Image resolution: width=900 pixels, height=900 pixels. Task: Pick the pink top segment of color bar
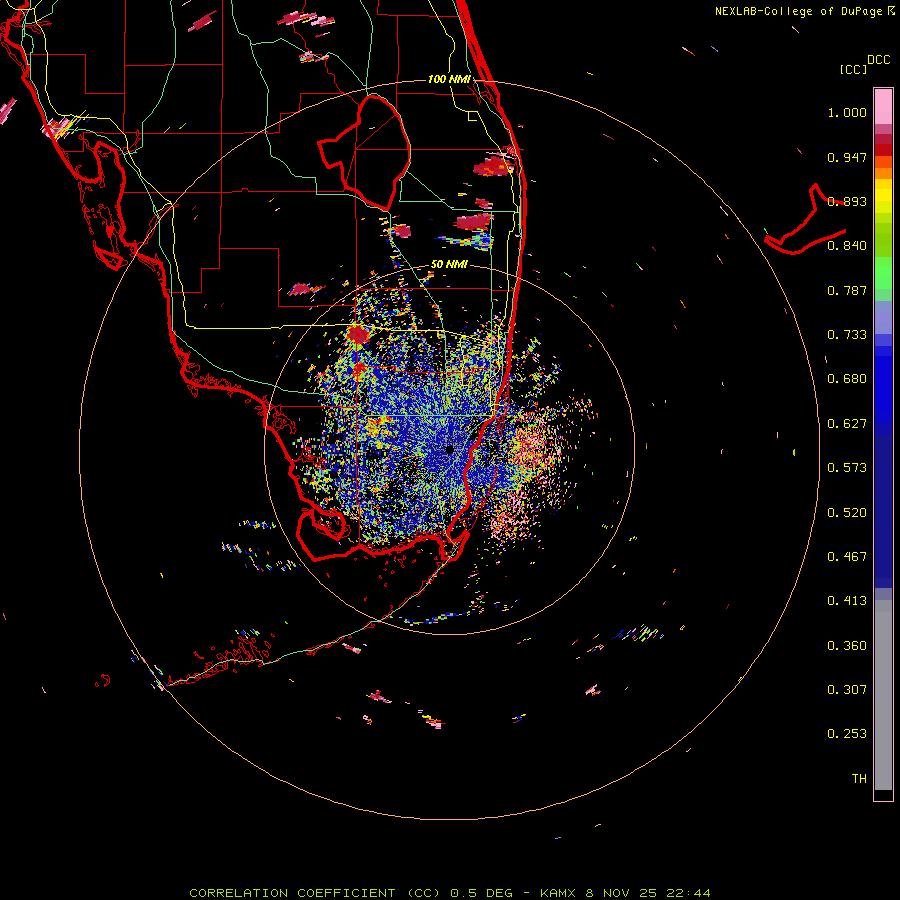coord(883,106)
